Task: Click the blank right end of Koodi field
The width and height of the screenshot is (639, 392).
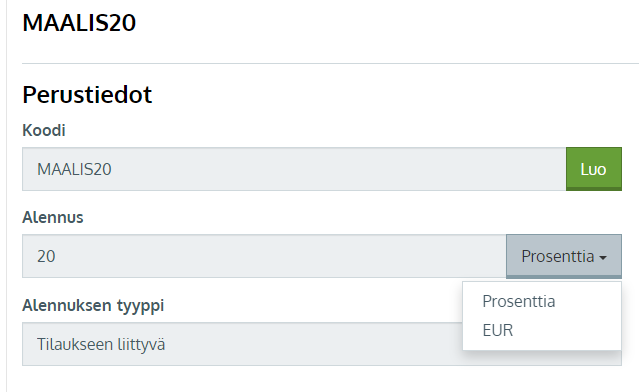Action: 489,169
